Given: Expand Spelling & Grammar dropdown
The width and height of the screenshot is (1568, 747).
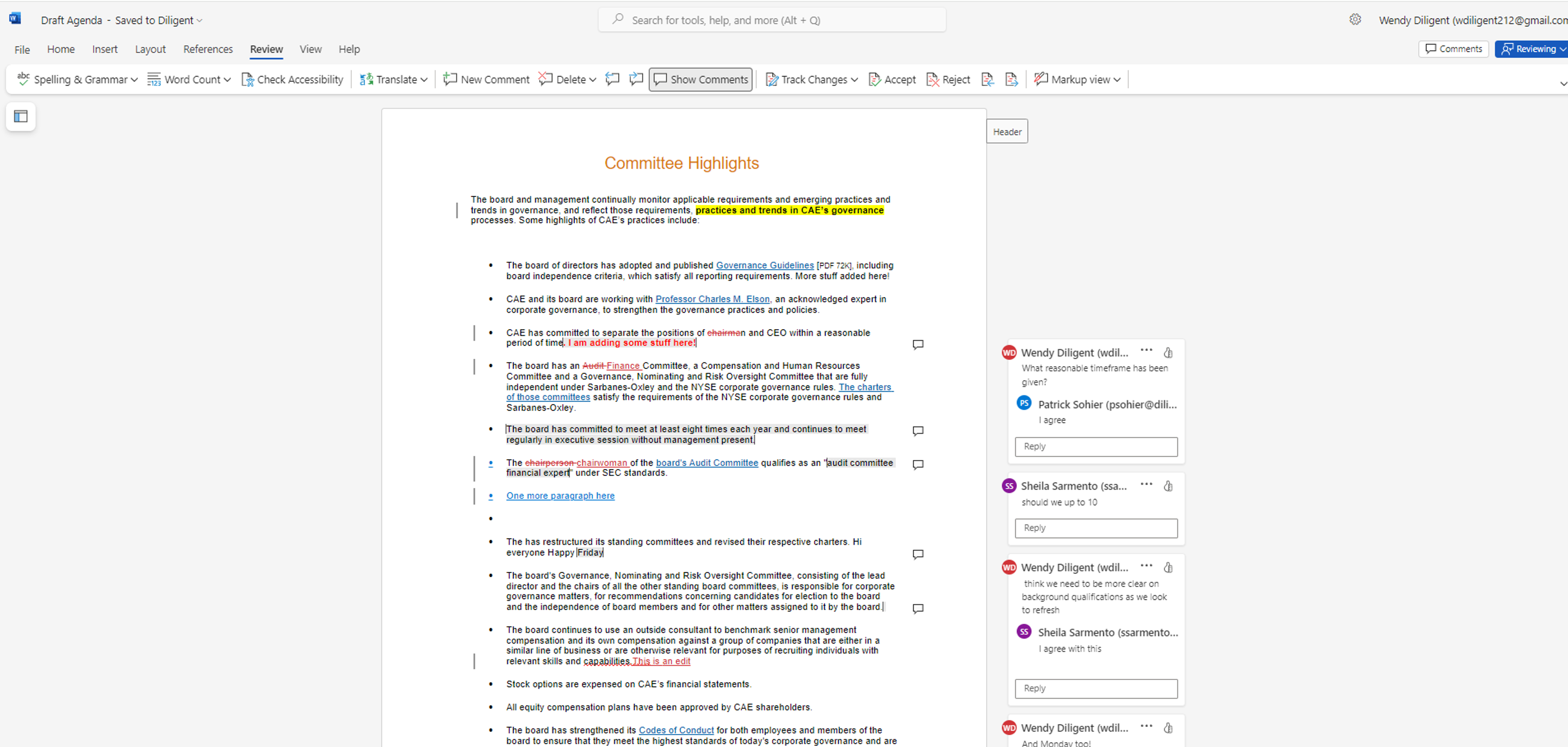Looking at the screenshot, I should (134, 80).
